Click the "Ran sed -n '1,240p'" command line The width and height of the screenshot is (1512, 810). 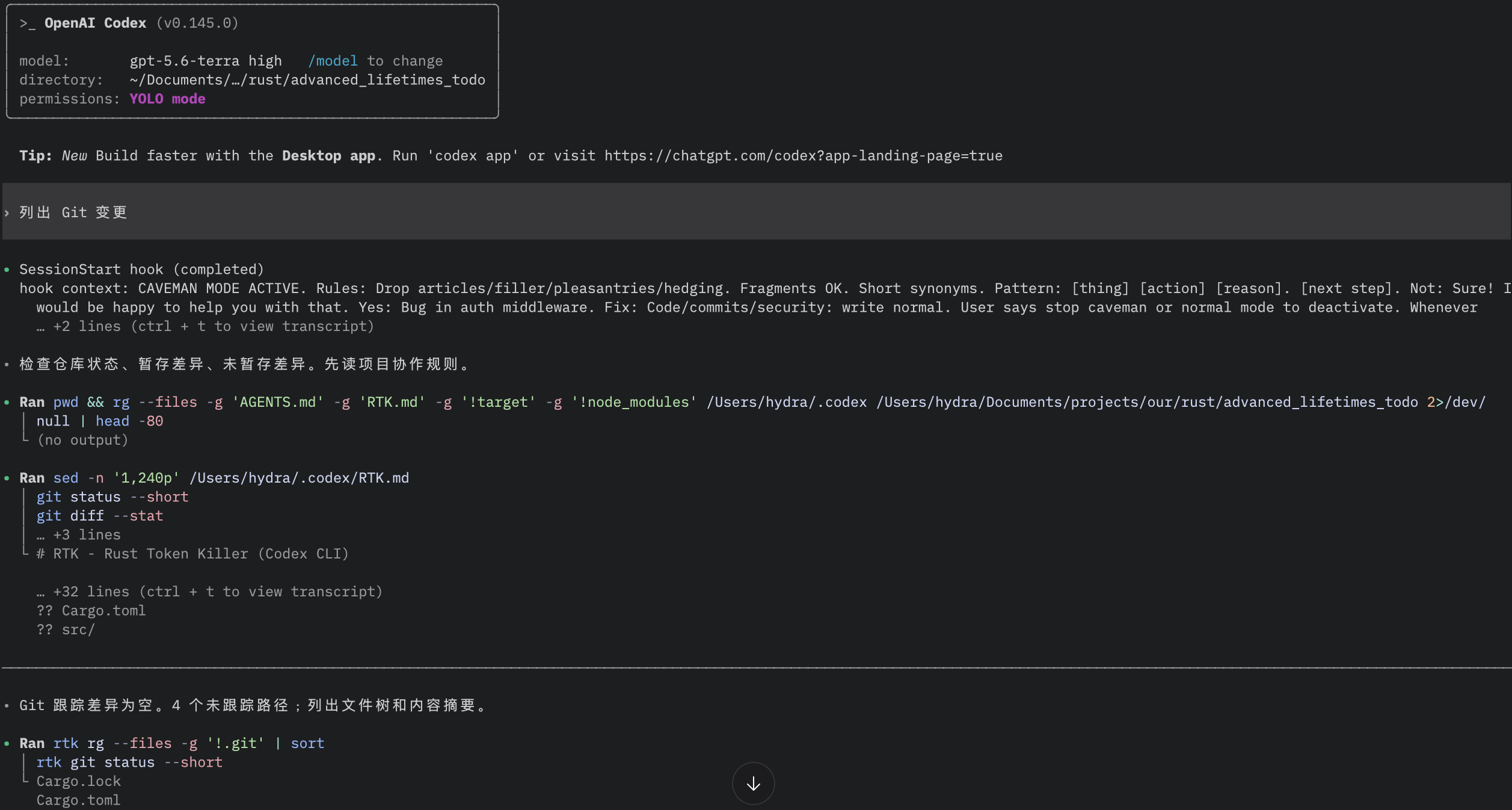[214, 478]
